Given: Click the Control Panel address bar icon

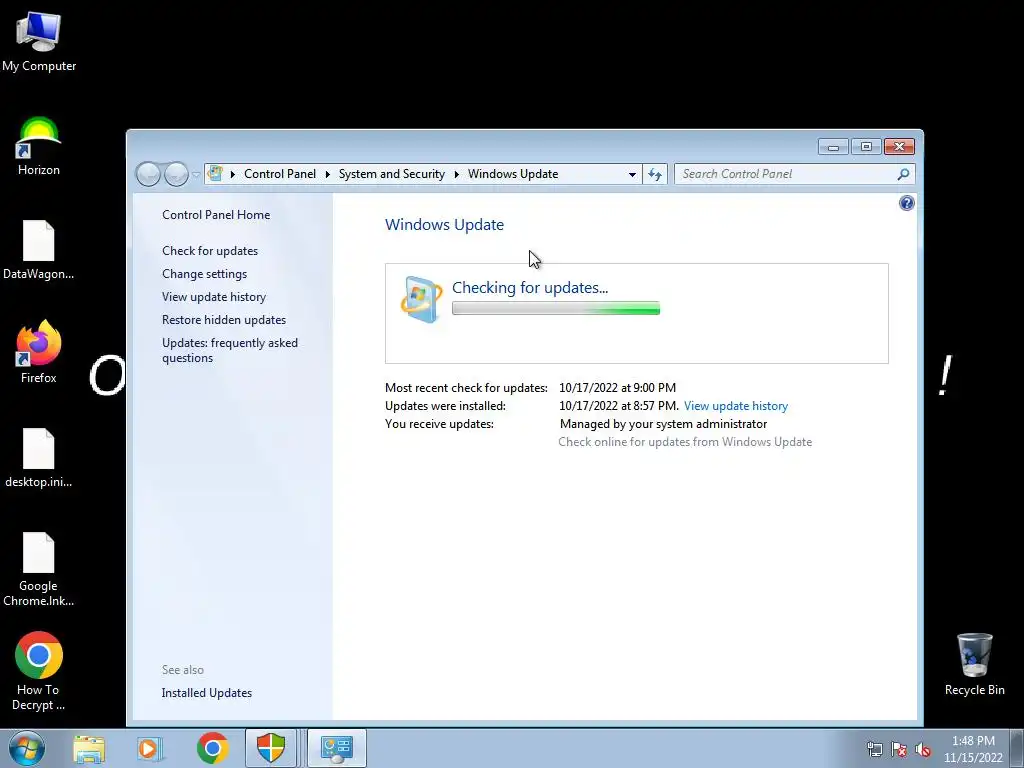Looking at the screenshot, I should pyautogui.click(x=215, y=174).
